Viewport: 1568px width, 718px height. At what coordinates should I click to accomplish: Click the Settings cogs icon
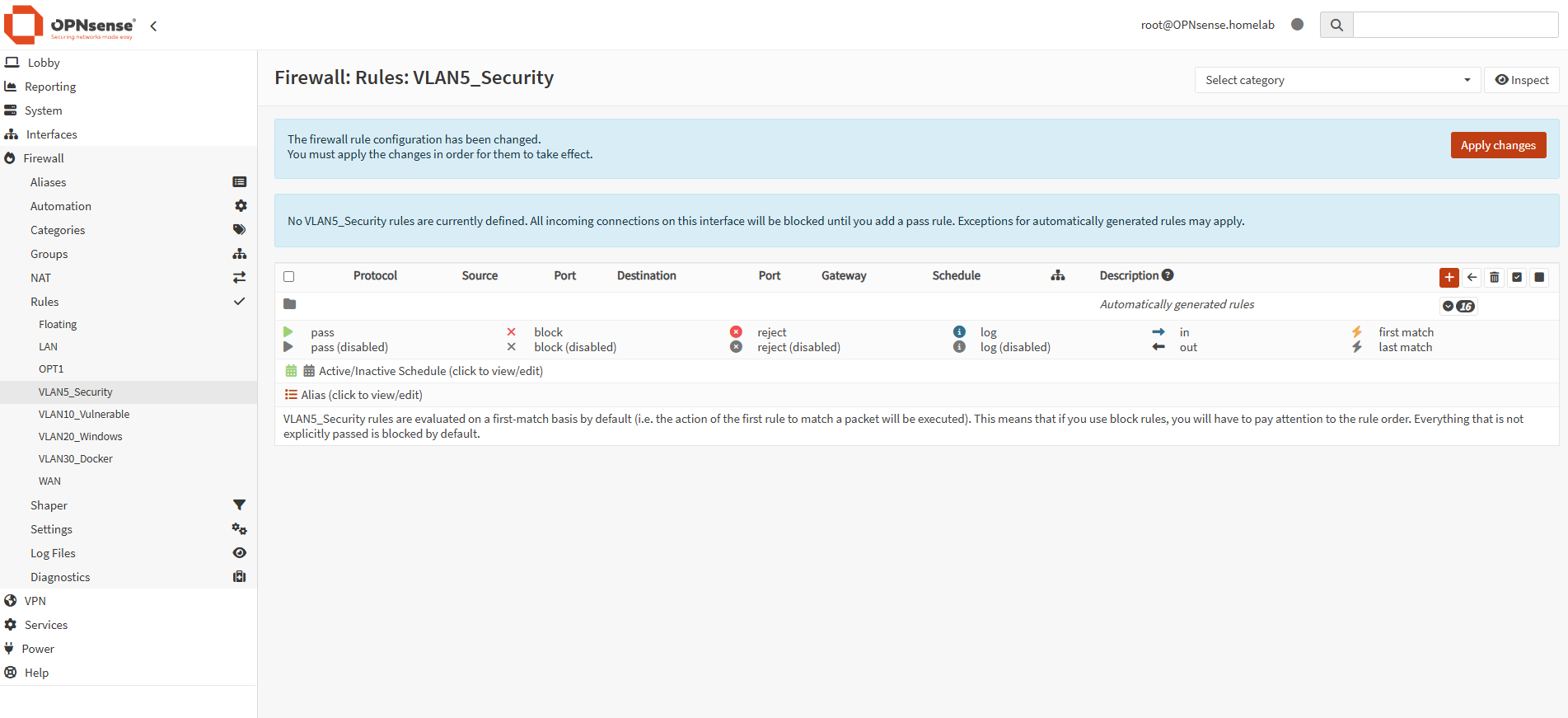click(240, 529)
